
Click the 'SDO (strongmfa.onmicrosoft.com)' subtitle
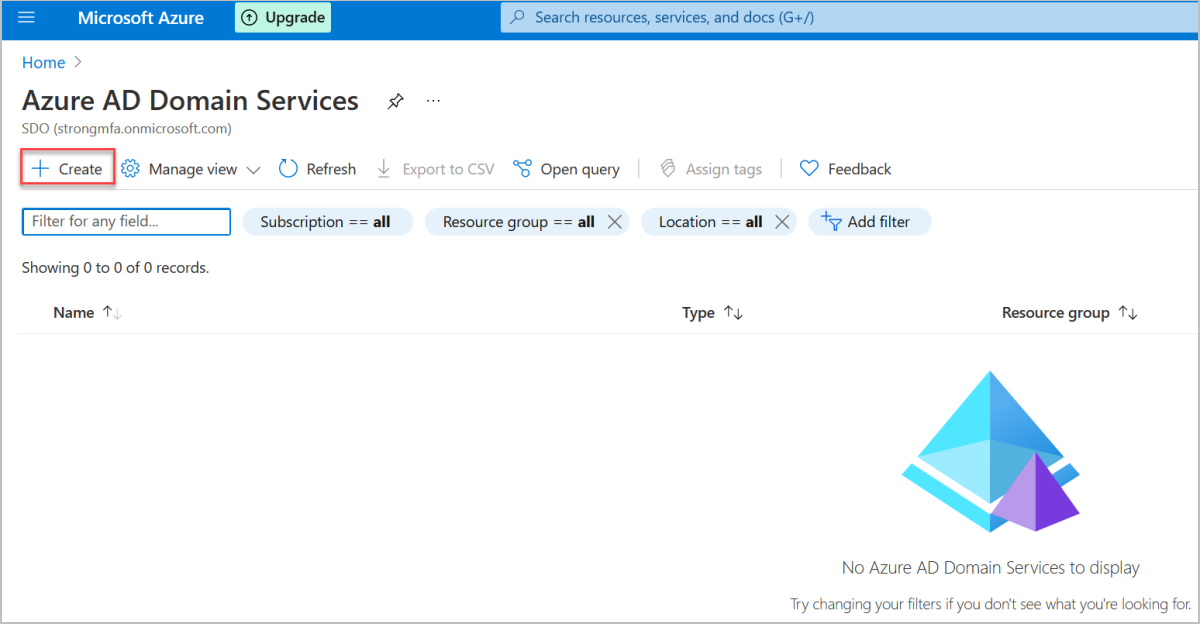[126, 129]
